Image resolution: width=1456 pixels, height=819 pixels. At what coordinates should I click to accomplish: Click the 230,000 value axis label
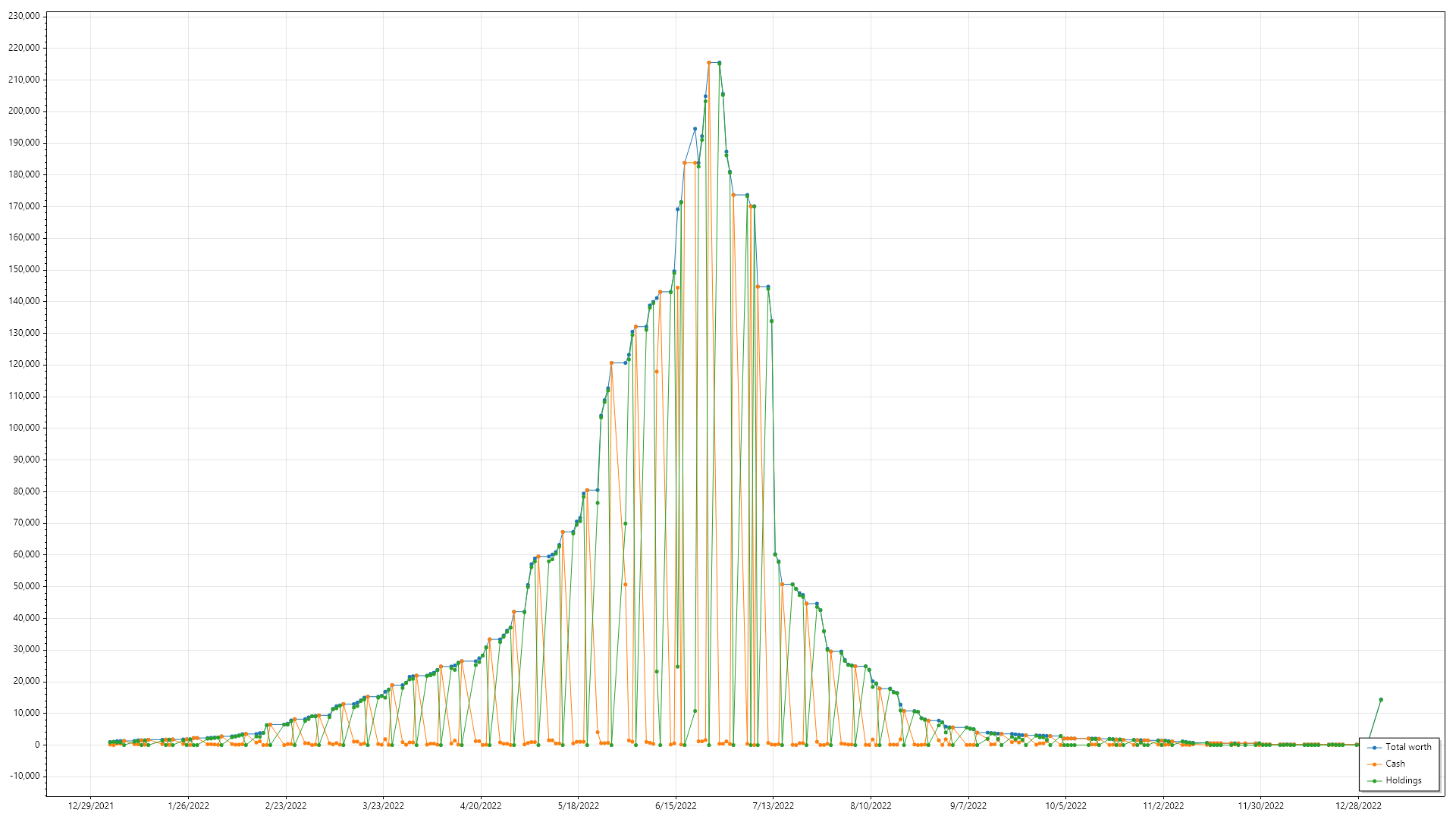point(24,16)
